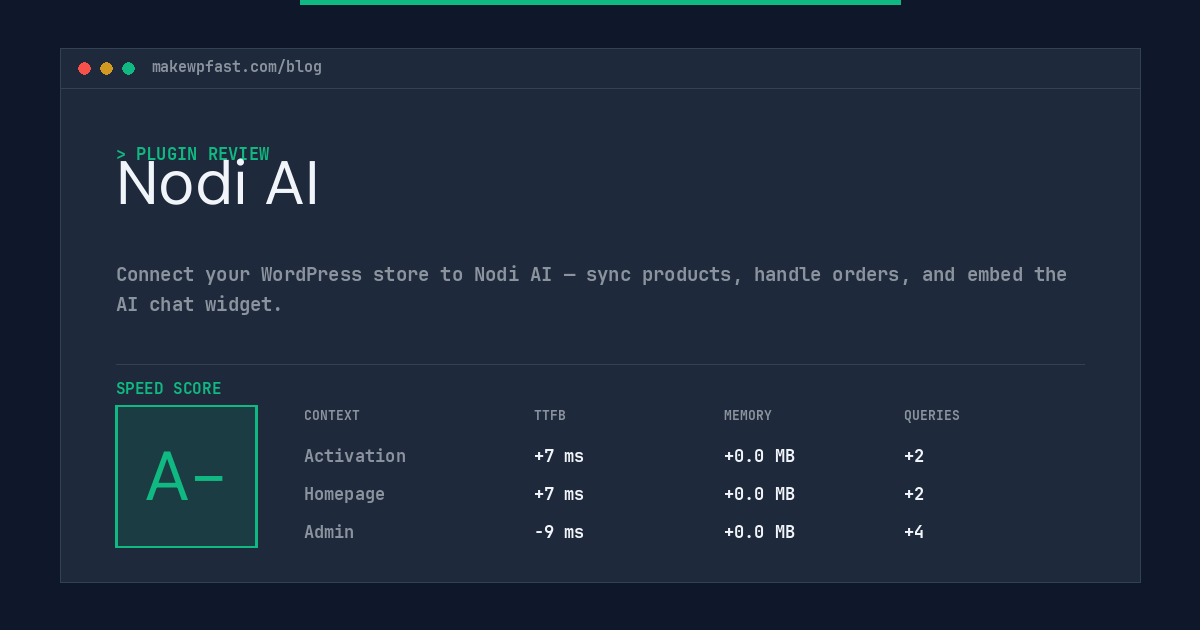Image resolution: width=1200 pixels, height=630 pixels.
Task: Click the Homepage TTFB value '+7 ms'
Action: click(x=559, y=494)
